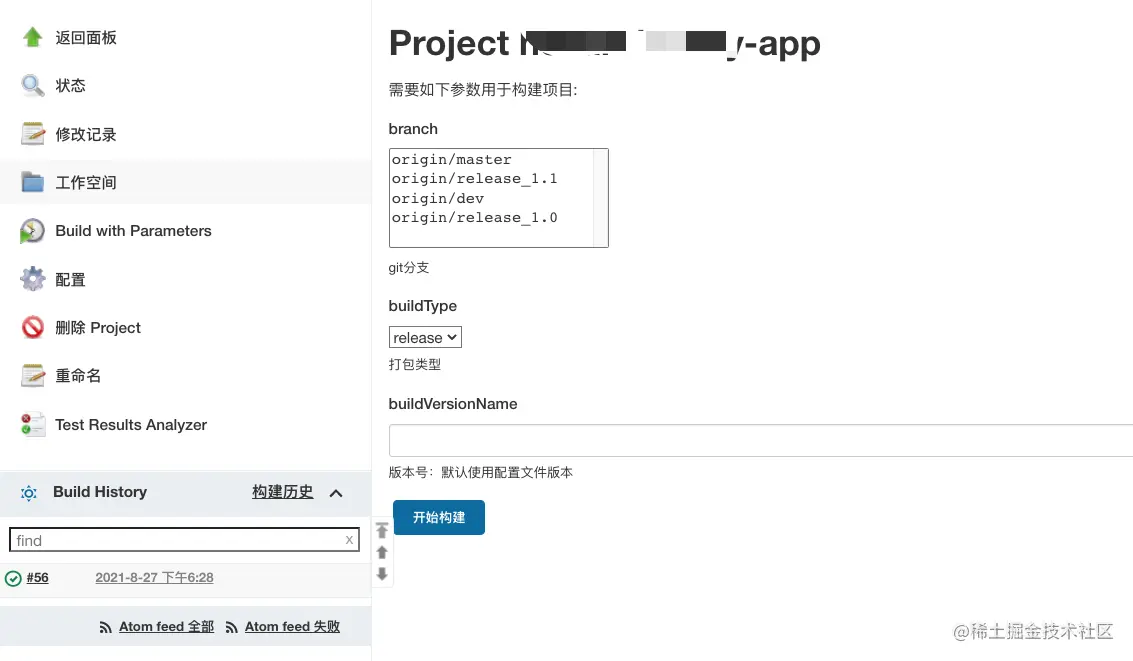Screen dimensions: 1133x661
Task: Open the 状态 page
Action: [x=70, y=86]
